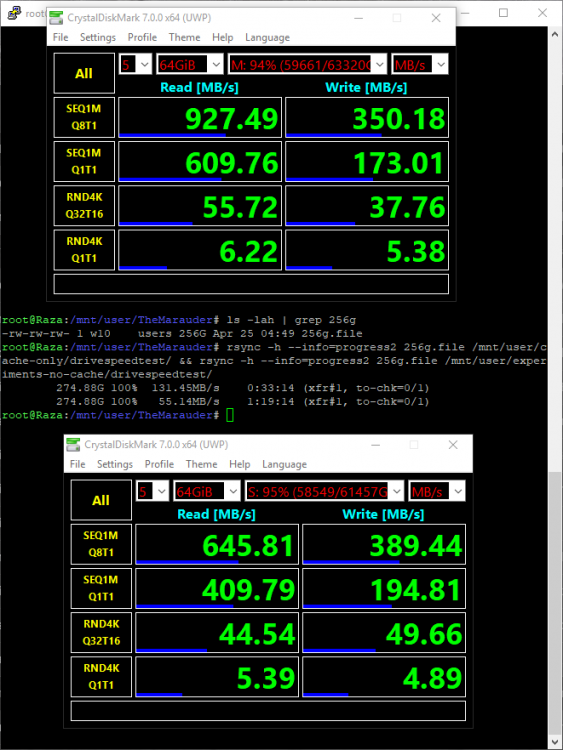The height and width of the screenshot is (750, 563).
Task: Open Language menu in top CrystalDiskMark window
Action: pyautogui.click(x=267, y=37)
